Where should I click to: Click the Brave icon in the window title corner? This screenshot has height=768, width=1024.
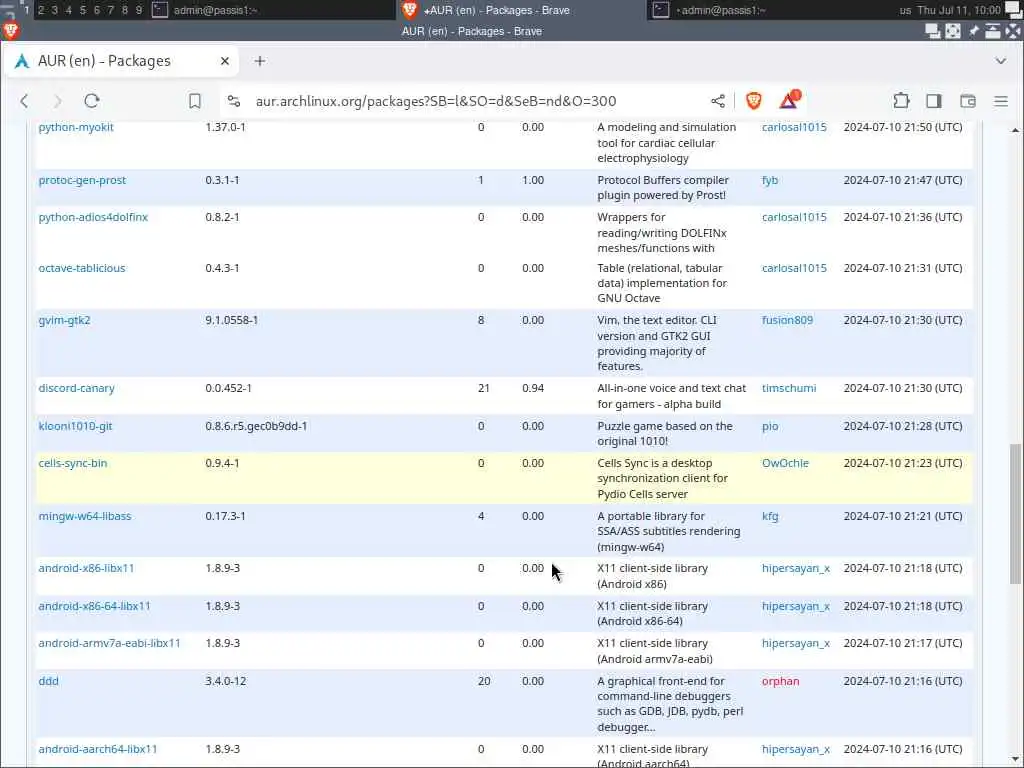[x=10, y=31]
